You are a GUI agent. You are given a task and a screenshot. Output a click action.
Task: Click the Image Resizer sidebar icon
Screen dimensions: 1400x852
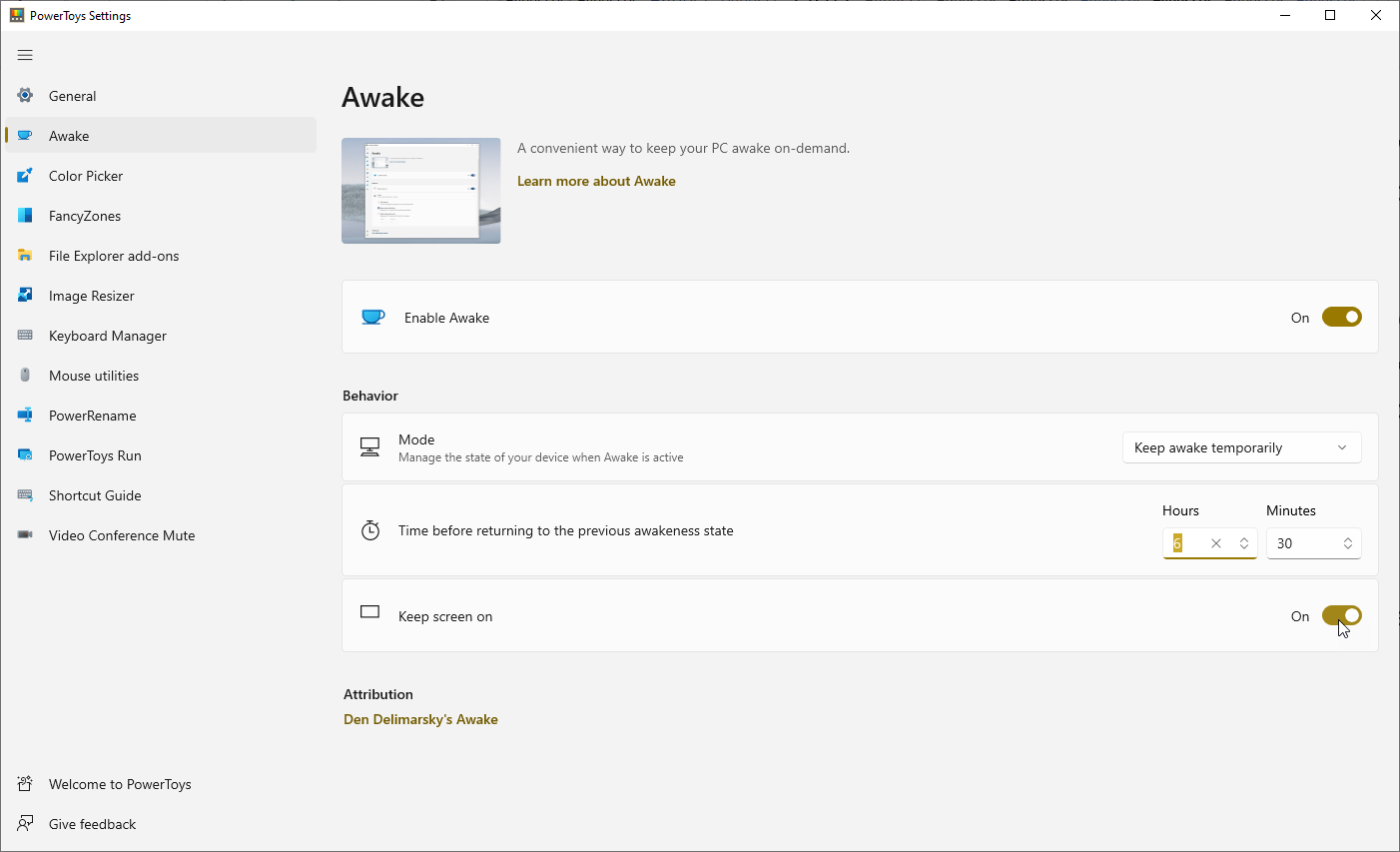tap(25, 296)
